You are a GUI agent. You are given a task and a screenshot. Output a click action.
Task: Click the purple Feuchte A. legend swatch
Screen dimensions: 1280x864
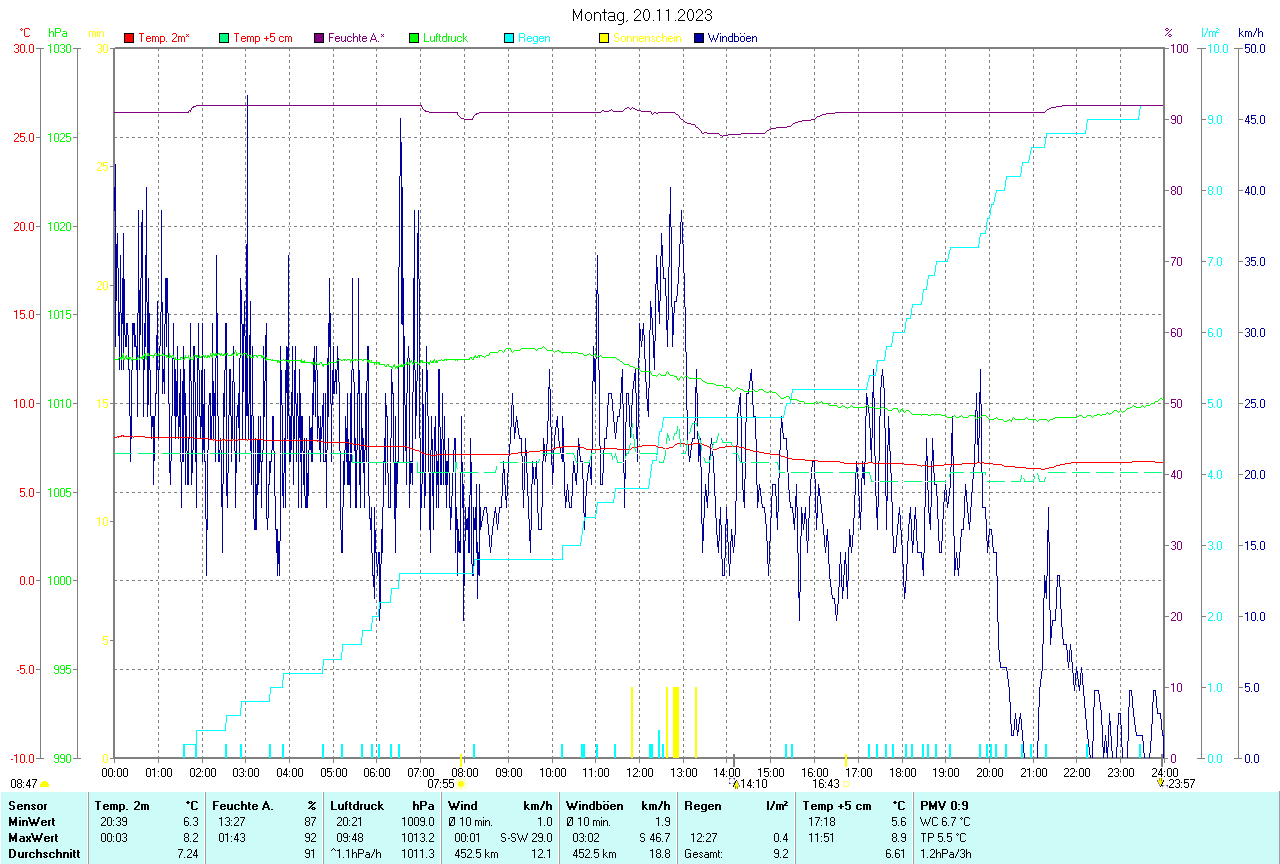[319, 38]
